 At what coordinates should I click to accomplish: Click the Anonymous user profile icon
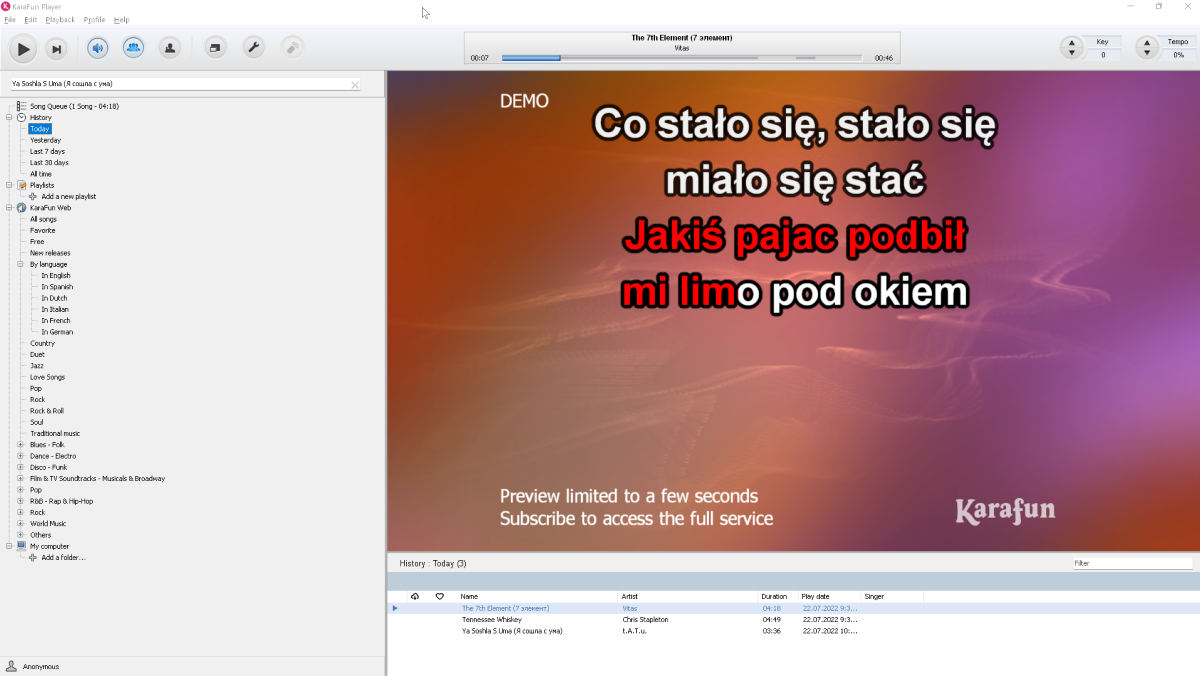[x=11, y=666]
